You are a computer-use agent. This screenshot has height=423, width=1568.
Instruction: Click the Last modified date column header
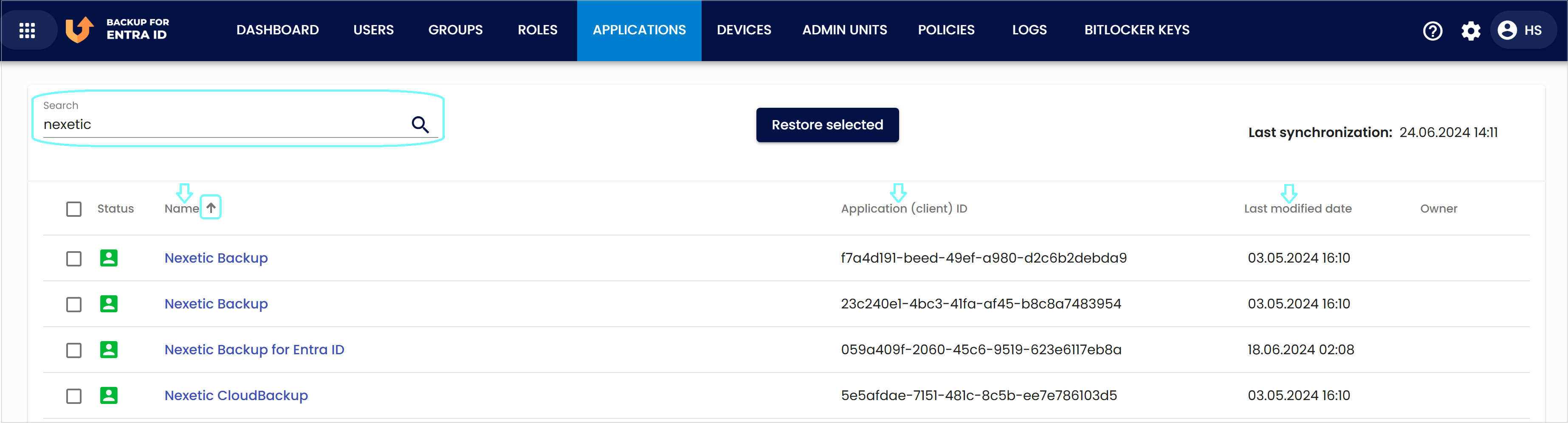coord(1298,208)
